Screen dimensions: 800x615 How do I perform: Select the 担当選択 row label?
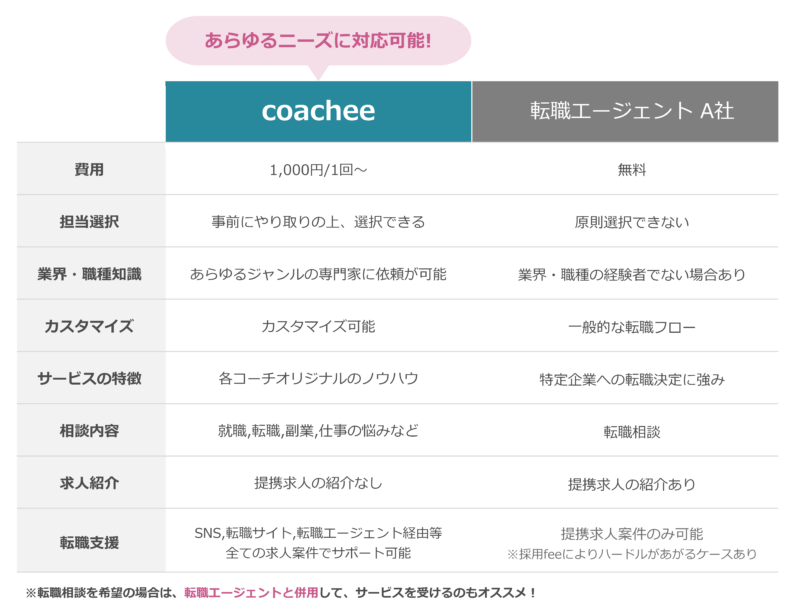click(x=89, y=222)
